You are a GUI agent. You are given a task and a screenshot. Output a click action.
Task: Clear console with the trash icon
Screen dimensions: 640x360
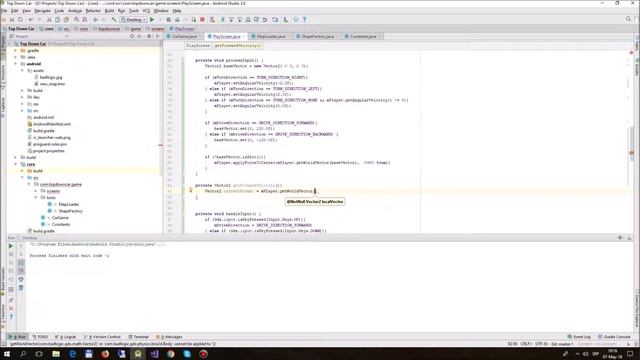[x=21, y=288]
